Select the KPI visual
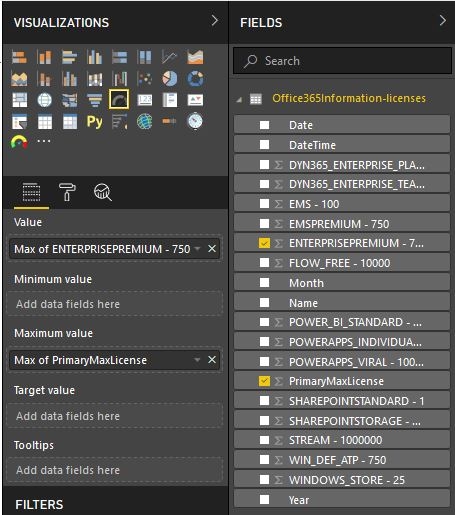Screen dimensions: 455x515 click(195, 100)
